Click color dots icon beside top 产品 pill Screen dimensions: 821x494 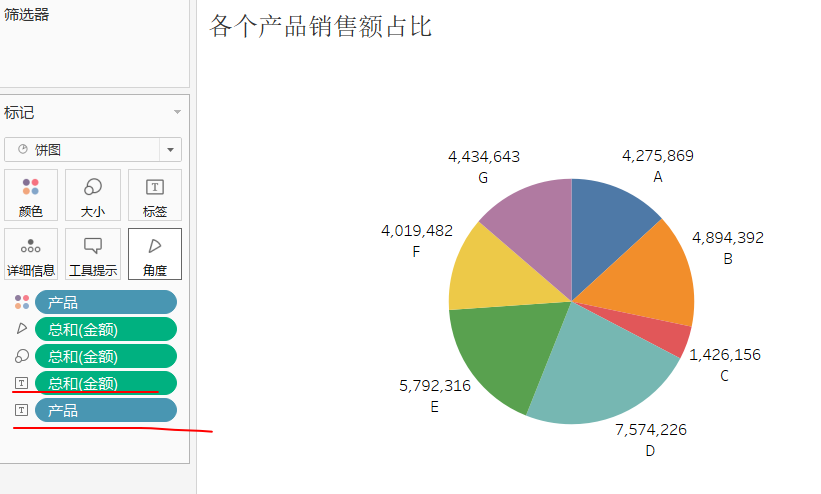pos(22,302)
